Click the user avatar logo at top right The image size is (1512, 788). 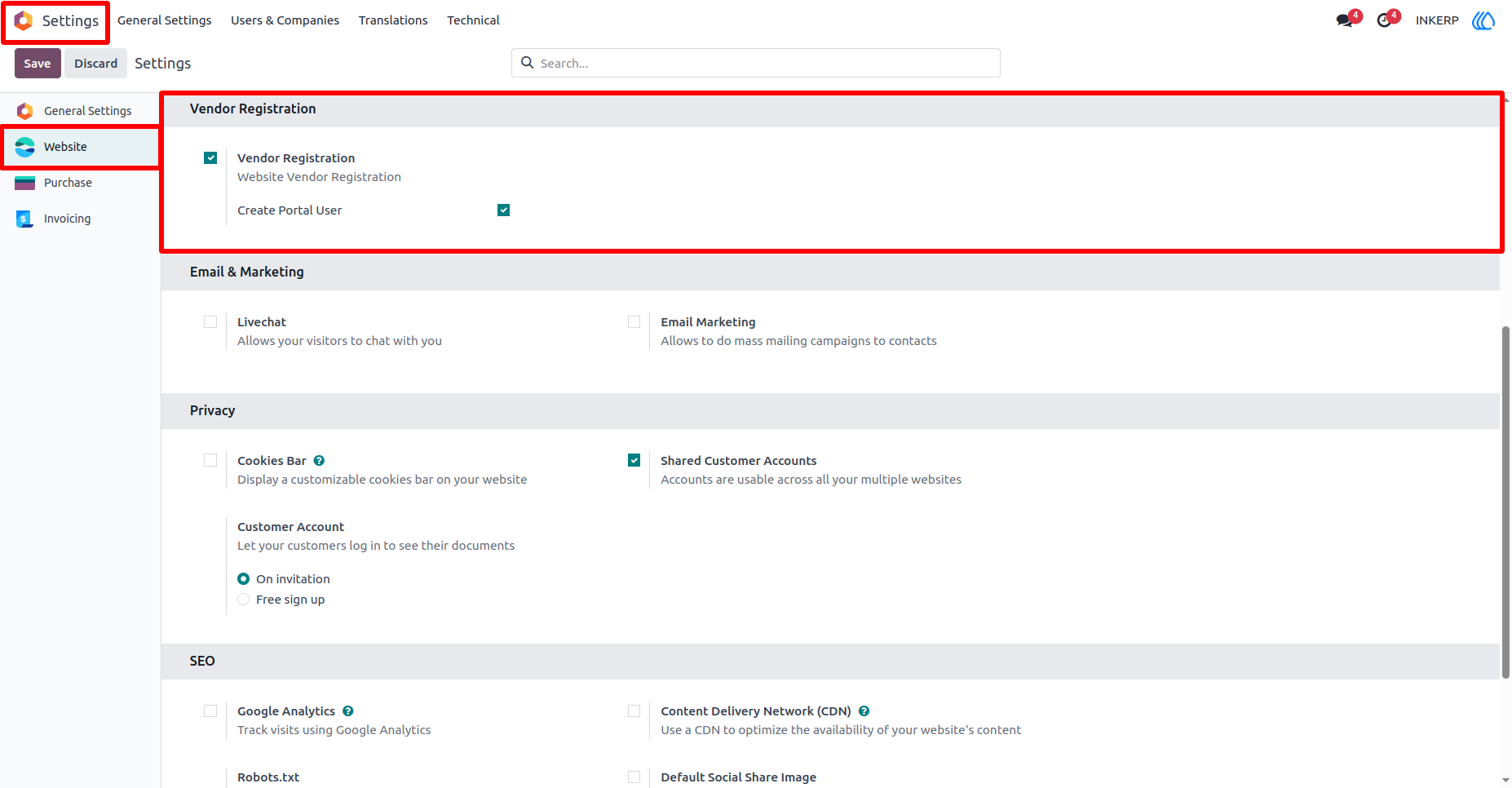point(1483,20)
